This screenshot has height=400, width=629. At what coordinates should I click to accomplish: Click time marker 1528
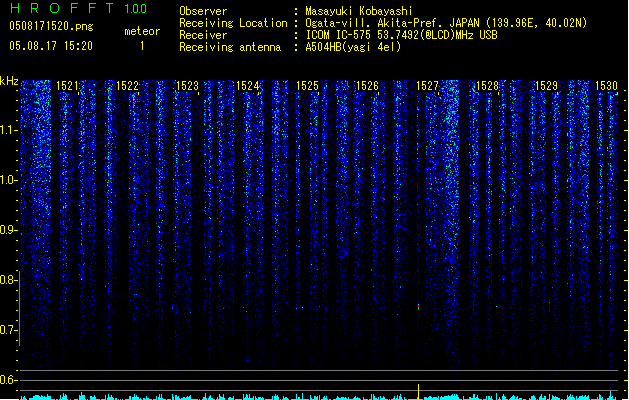point(487,86)
